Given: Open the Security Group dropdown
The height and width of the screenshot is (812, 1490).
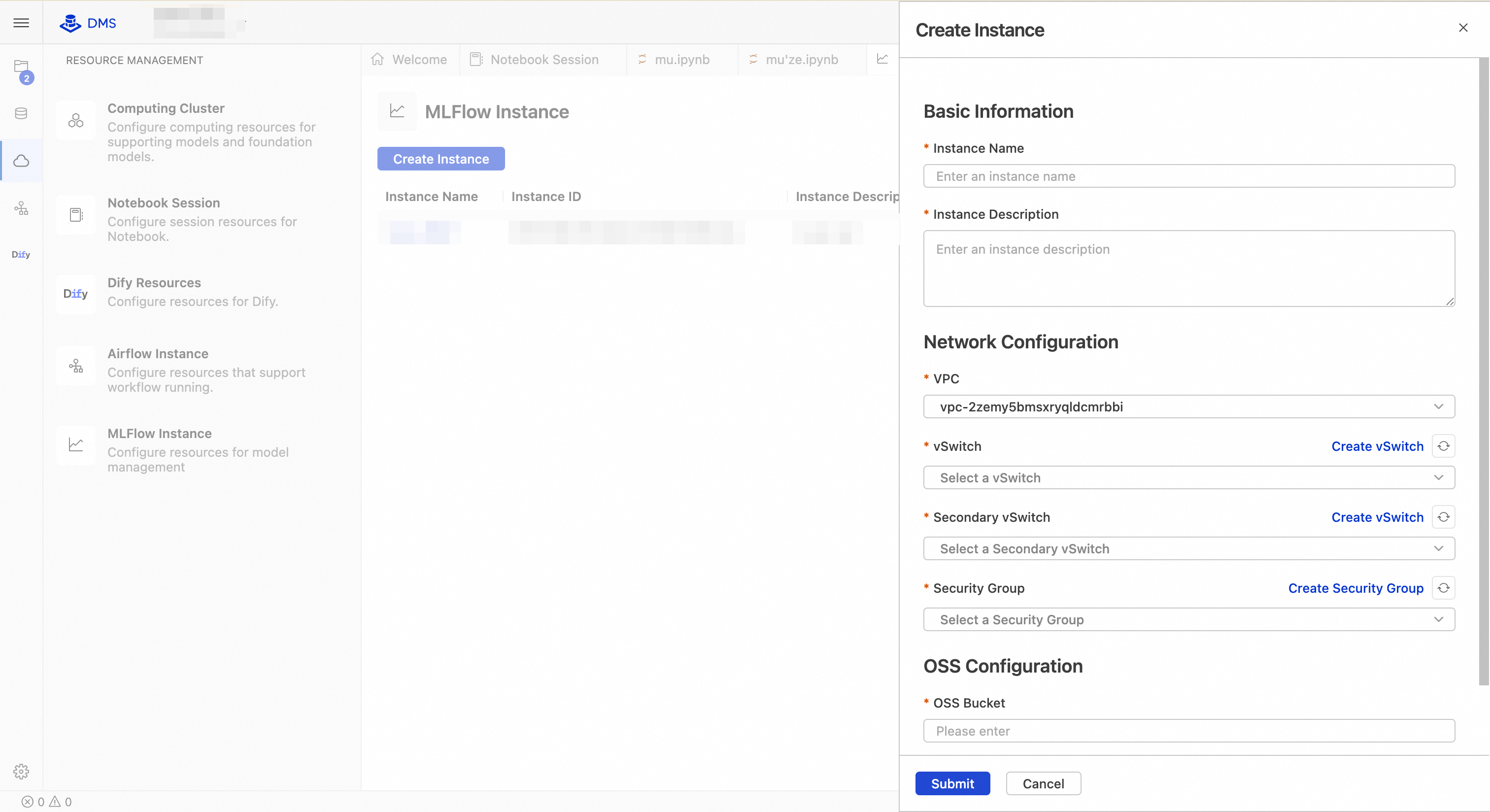Looking at the screenshot, I should [1188, 619].
